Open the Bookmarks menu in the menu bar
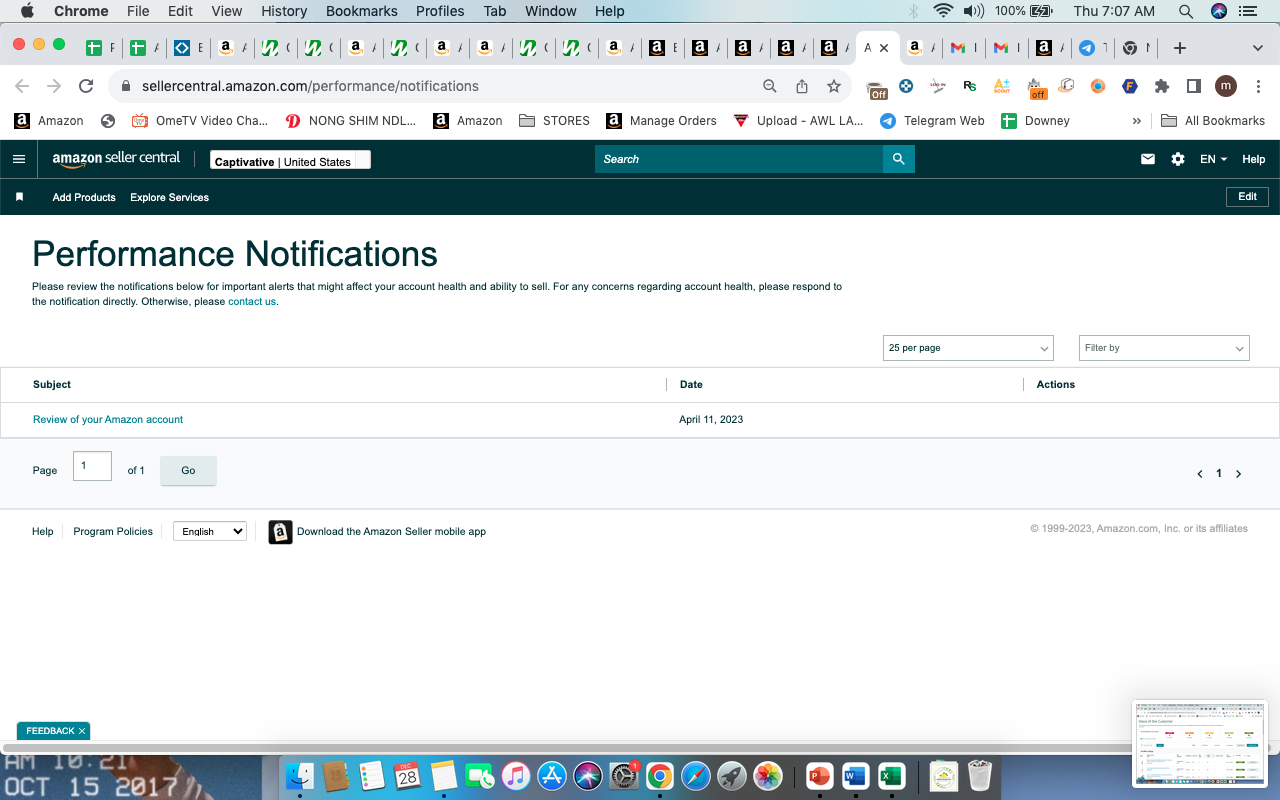 click(362, 11)
